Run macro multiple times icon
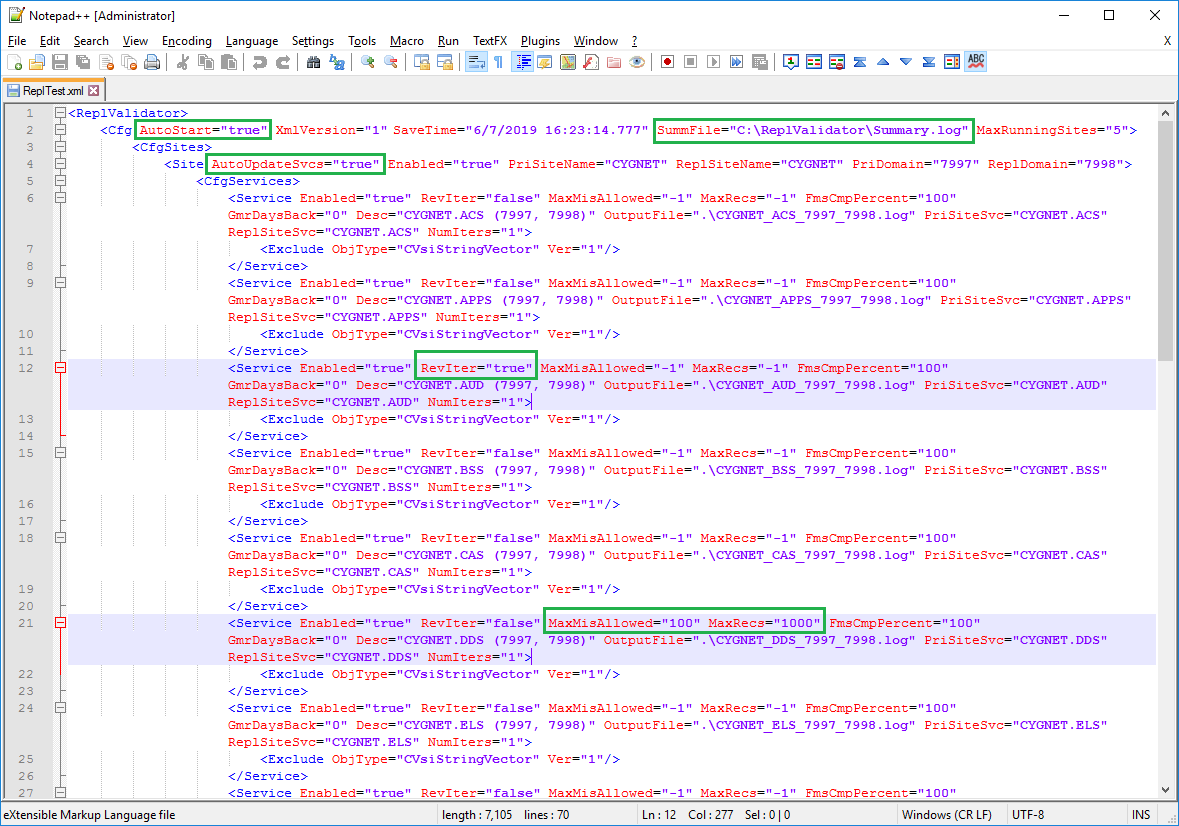Viewport: 1179px width, 826px height. [737, 62]
